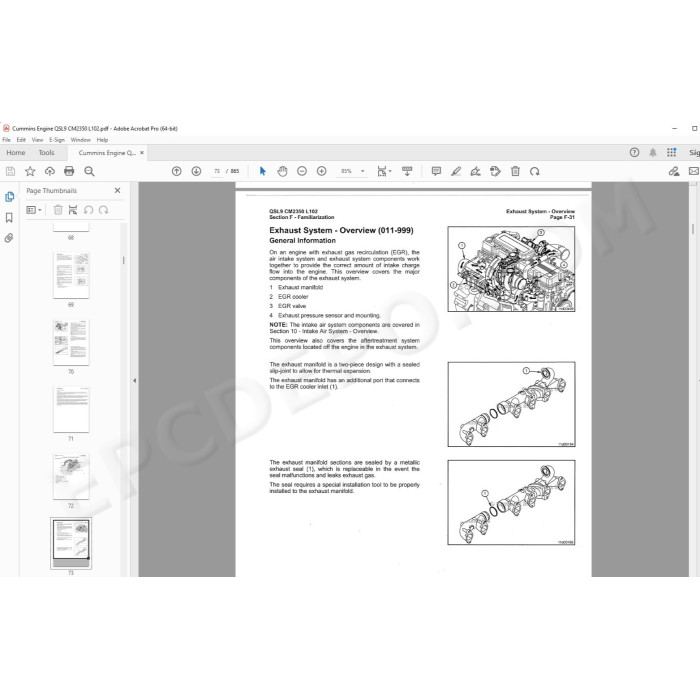Zoom in with plus icon
The image size is (700, 700).
(x=321, y=171)
